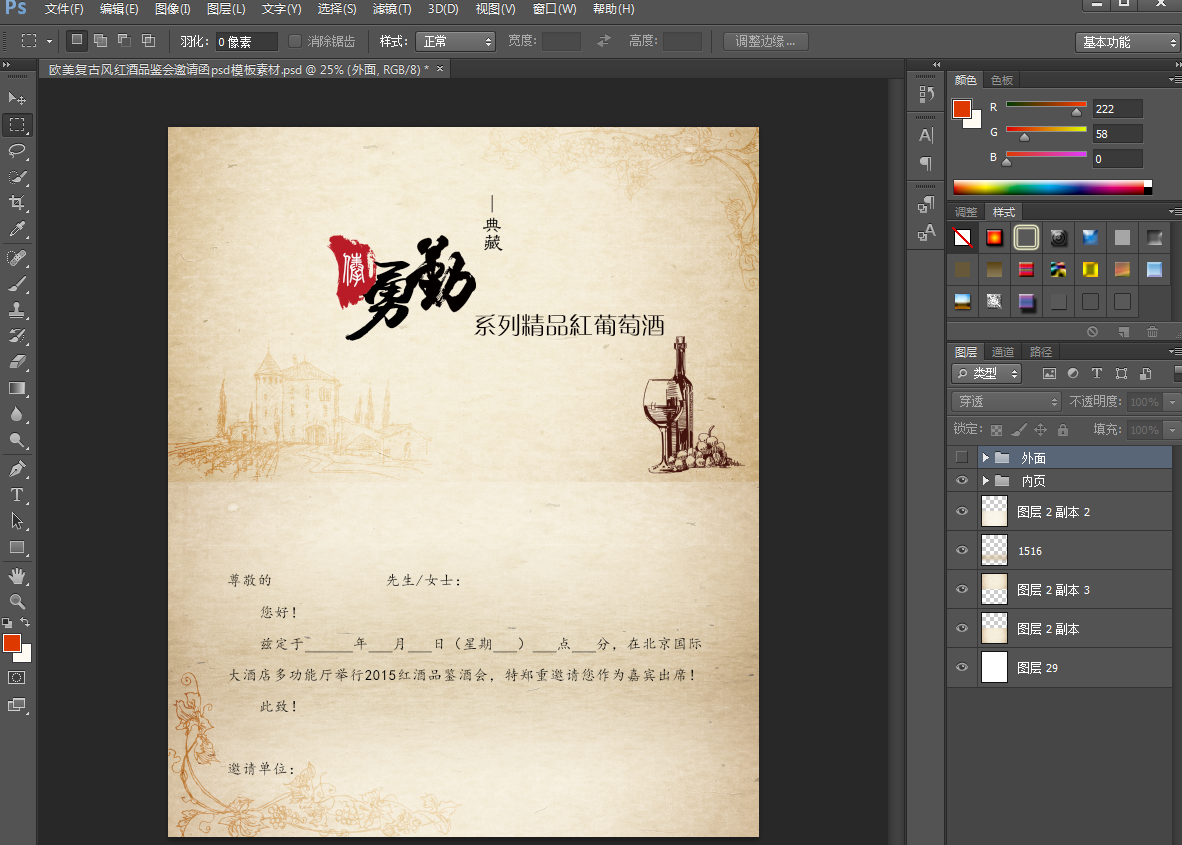1182x845 pixels.
Task: Set the foreground color in Color panel
Action: [x=961, y=109]
